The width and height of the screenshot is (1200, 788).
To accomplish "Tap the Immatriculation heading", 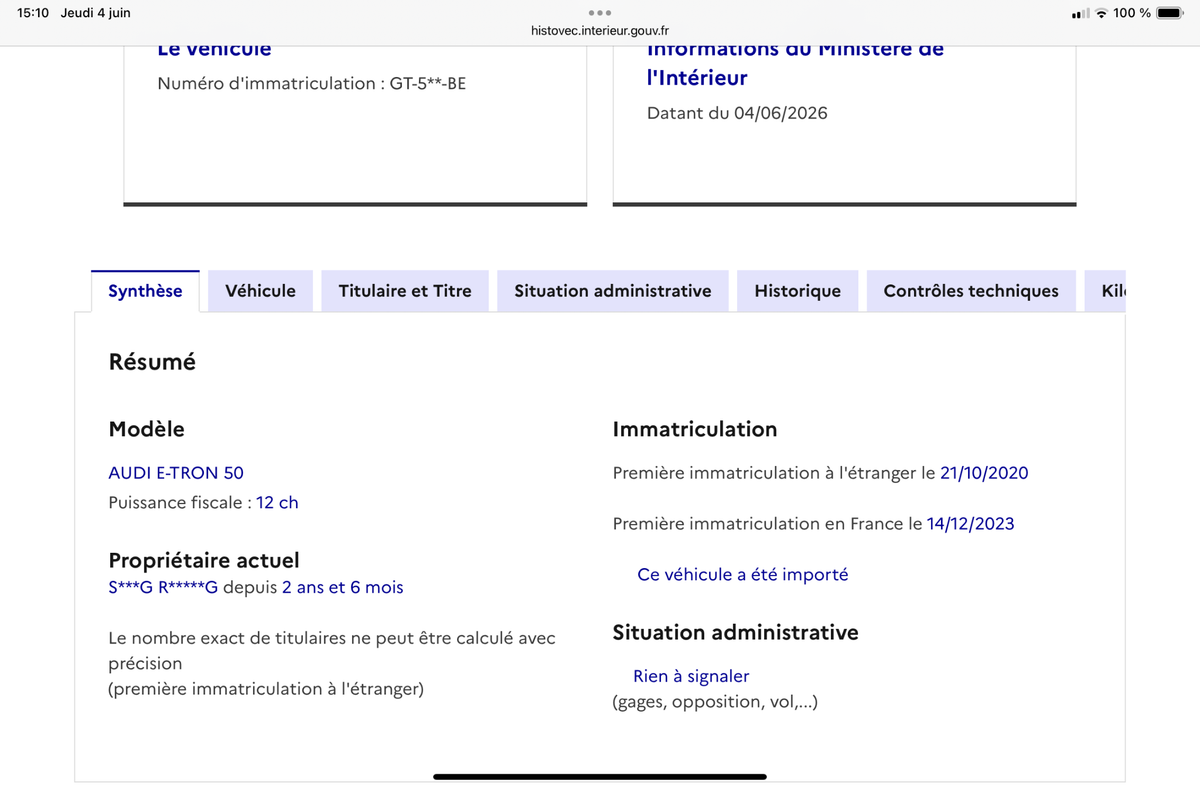I will coord(695,429).
